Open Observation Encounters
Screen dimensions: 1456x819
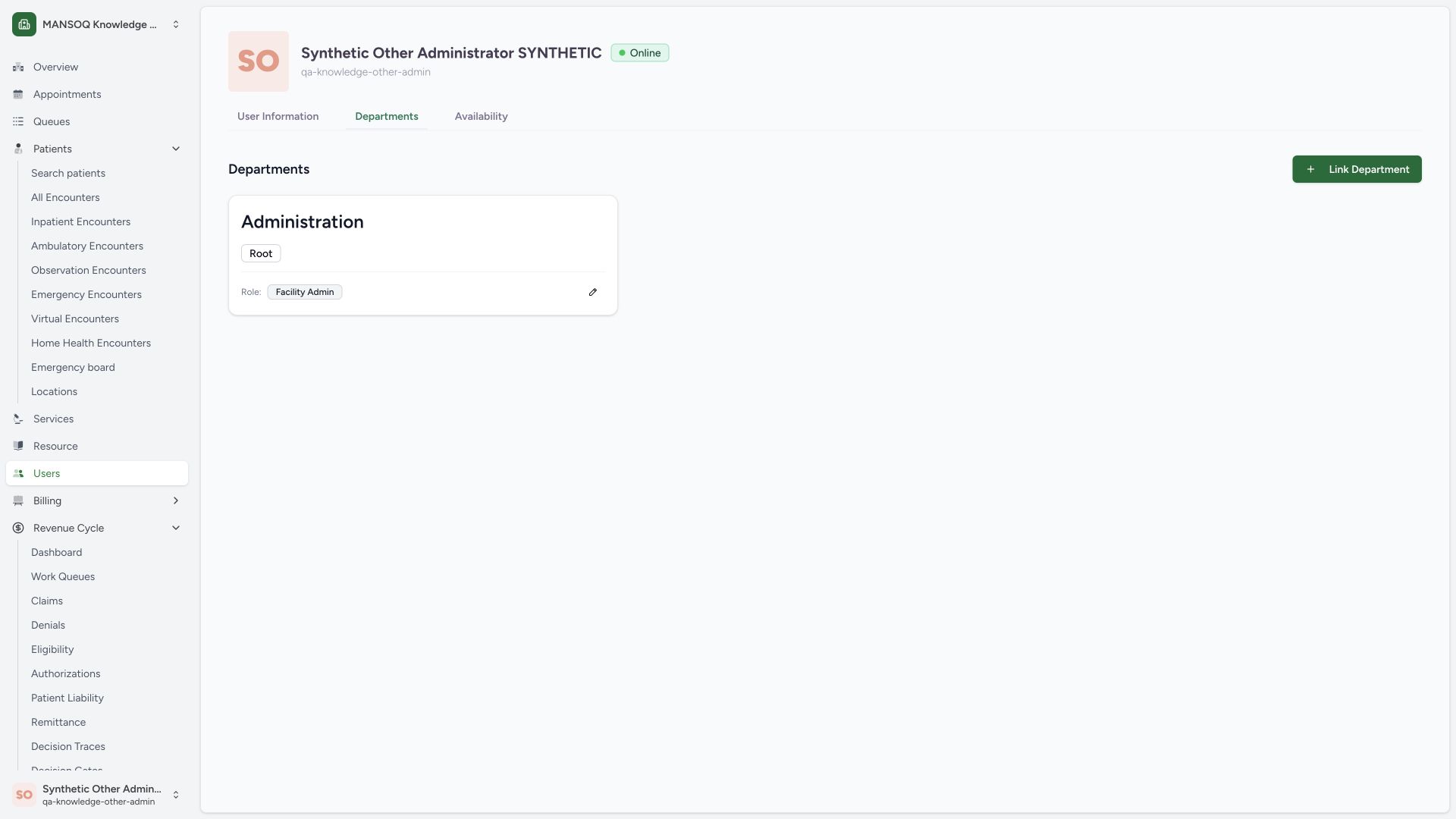[89, 271]
